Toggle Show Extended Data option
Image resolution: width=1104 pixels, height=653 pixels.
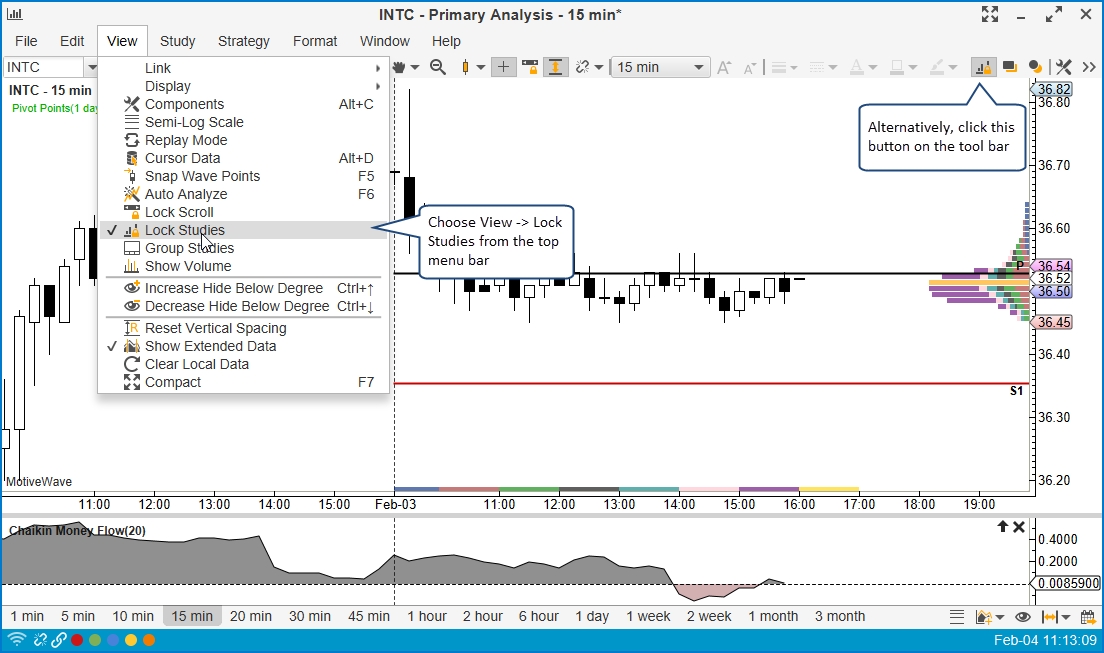pos(210,346)
